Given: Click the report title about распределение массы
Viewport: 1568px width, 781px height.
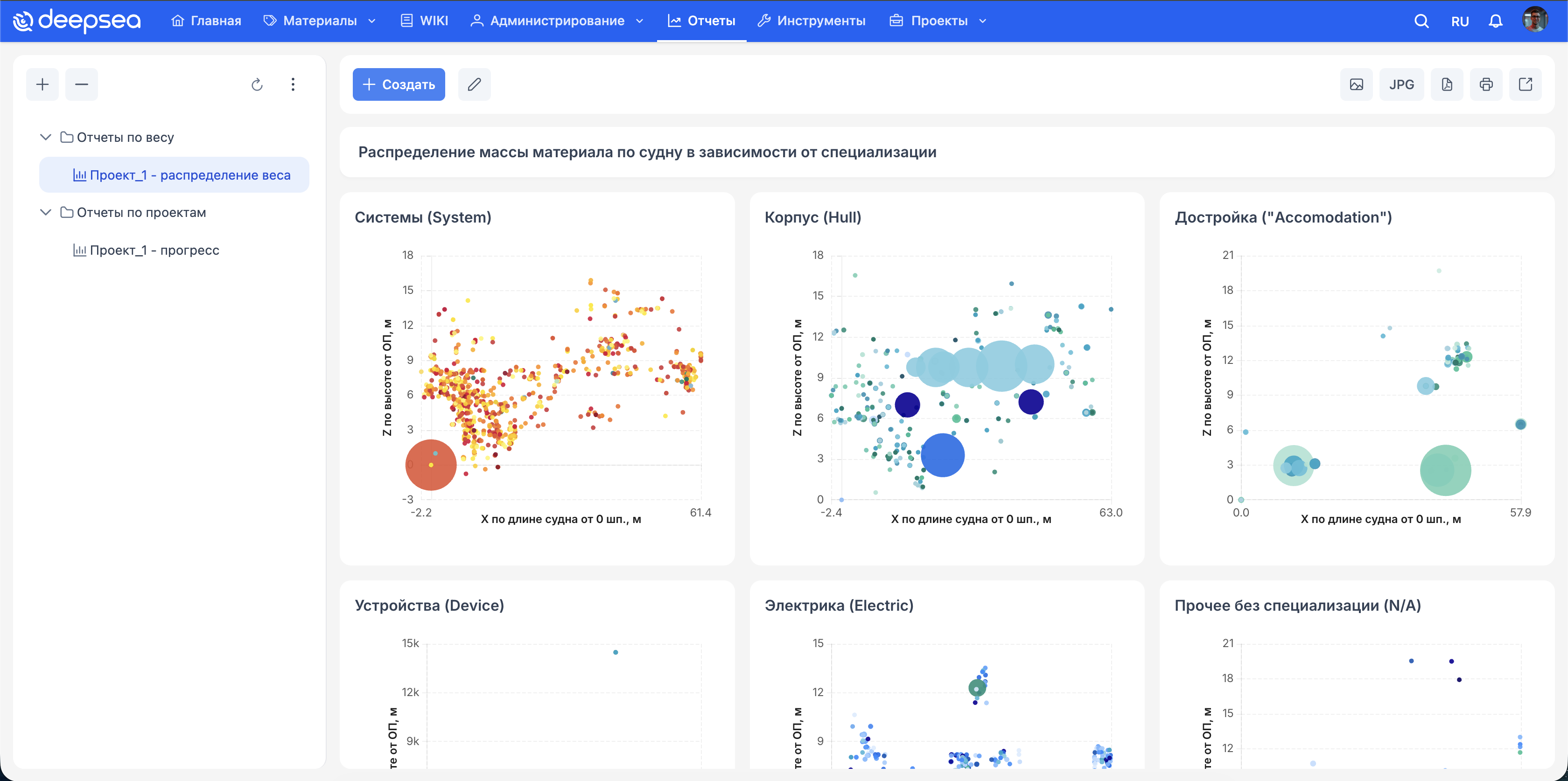Looking at the screenshot, I should point(647,152).
